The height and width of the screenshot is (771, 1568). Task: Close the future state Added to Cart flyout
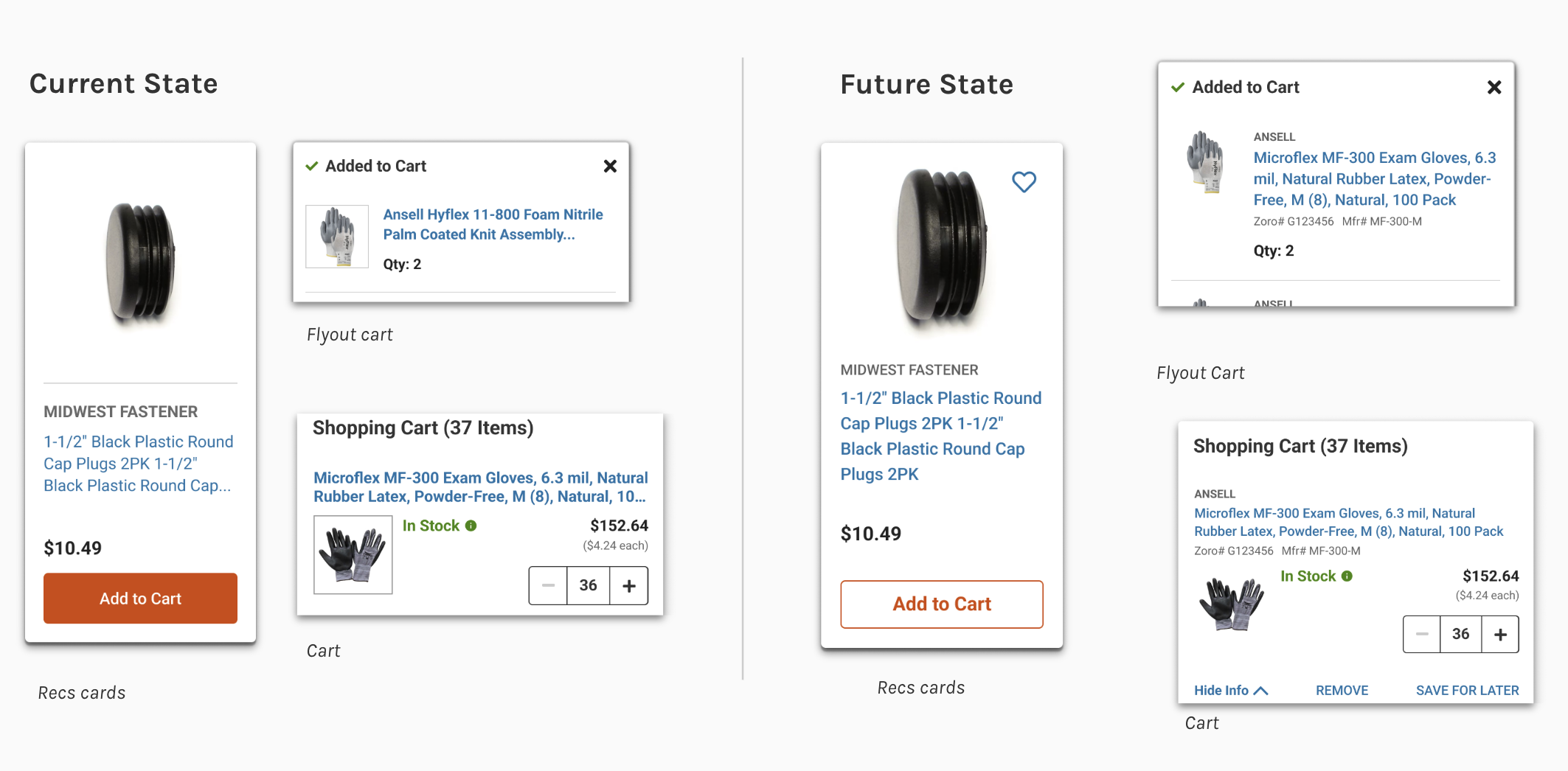point(1494,88)
